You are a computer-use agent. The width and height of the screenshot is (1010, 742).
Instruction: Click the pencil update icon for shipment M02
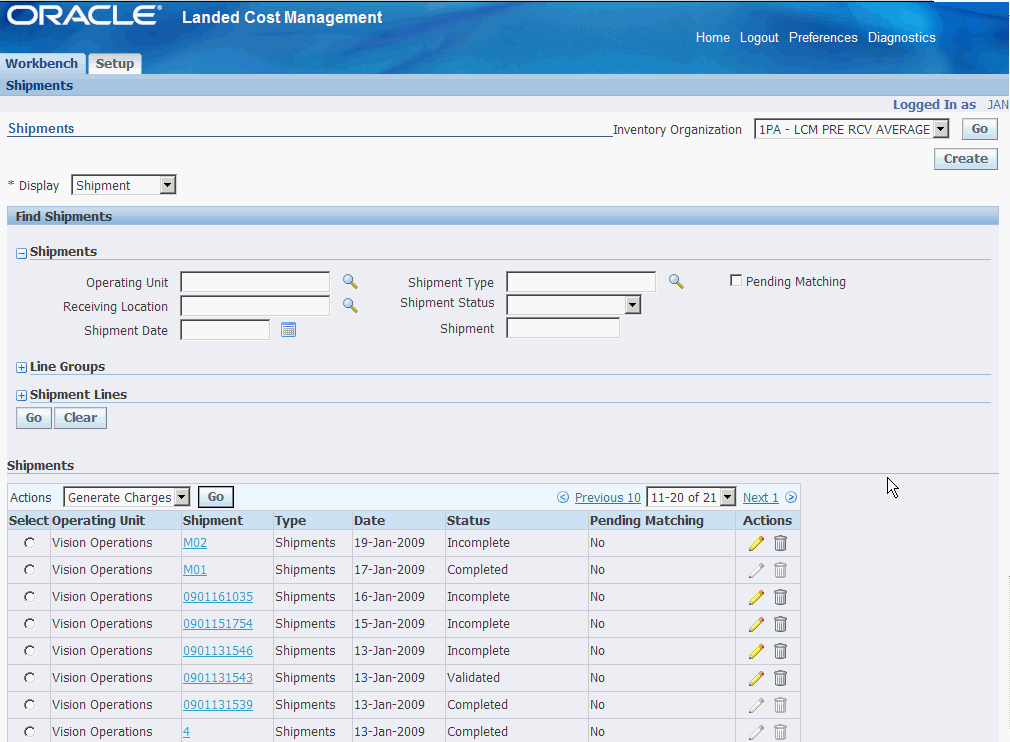[x=756, y=543]
